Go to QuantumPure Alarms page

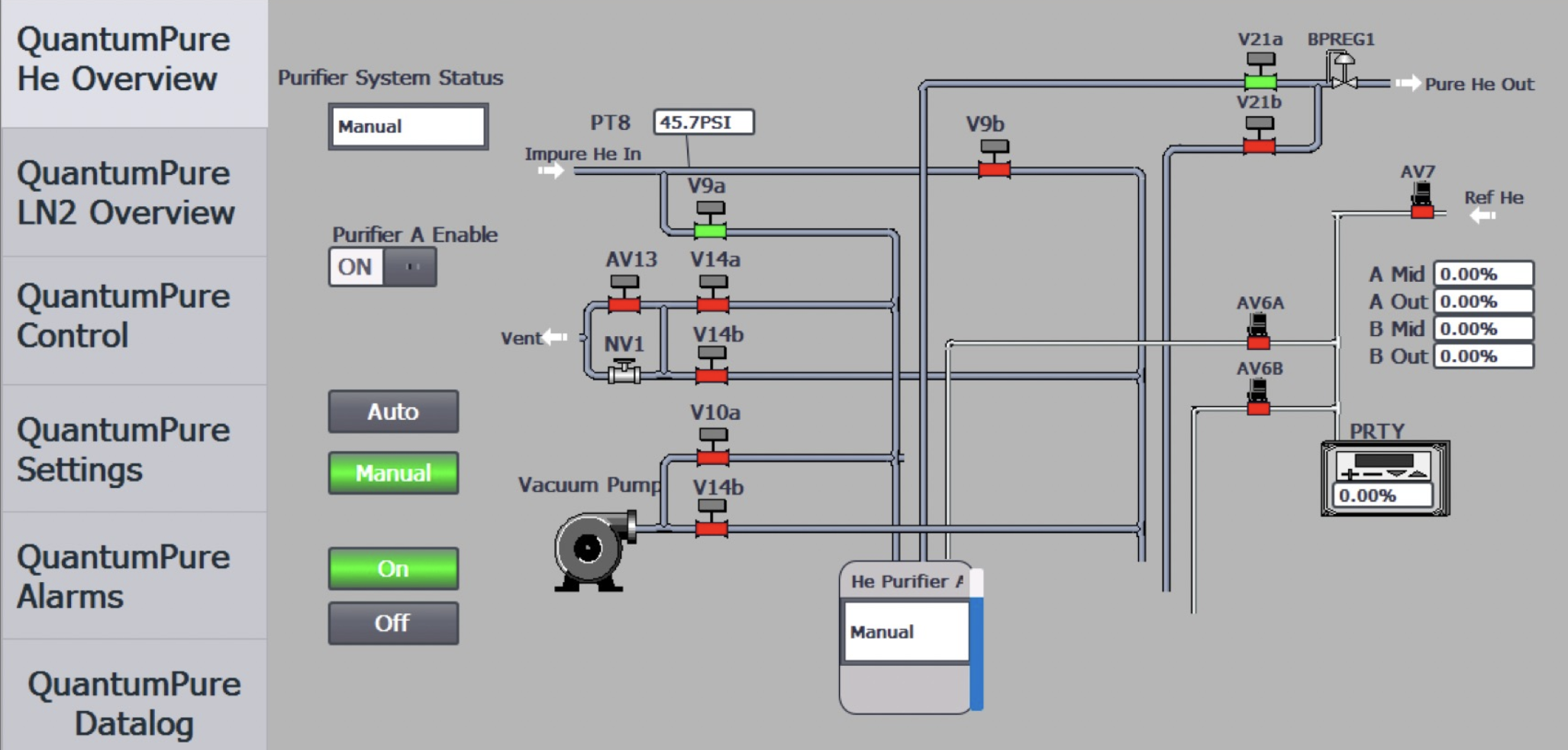[134, 576]
